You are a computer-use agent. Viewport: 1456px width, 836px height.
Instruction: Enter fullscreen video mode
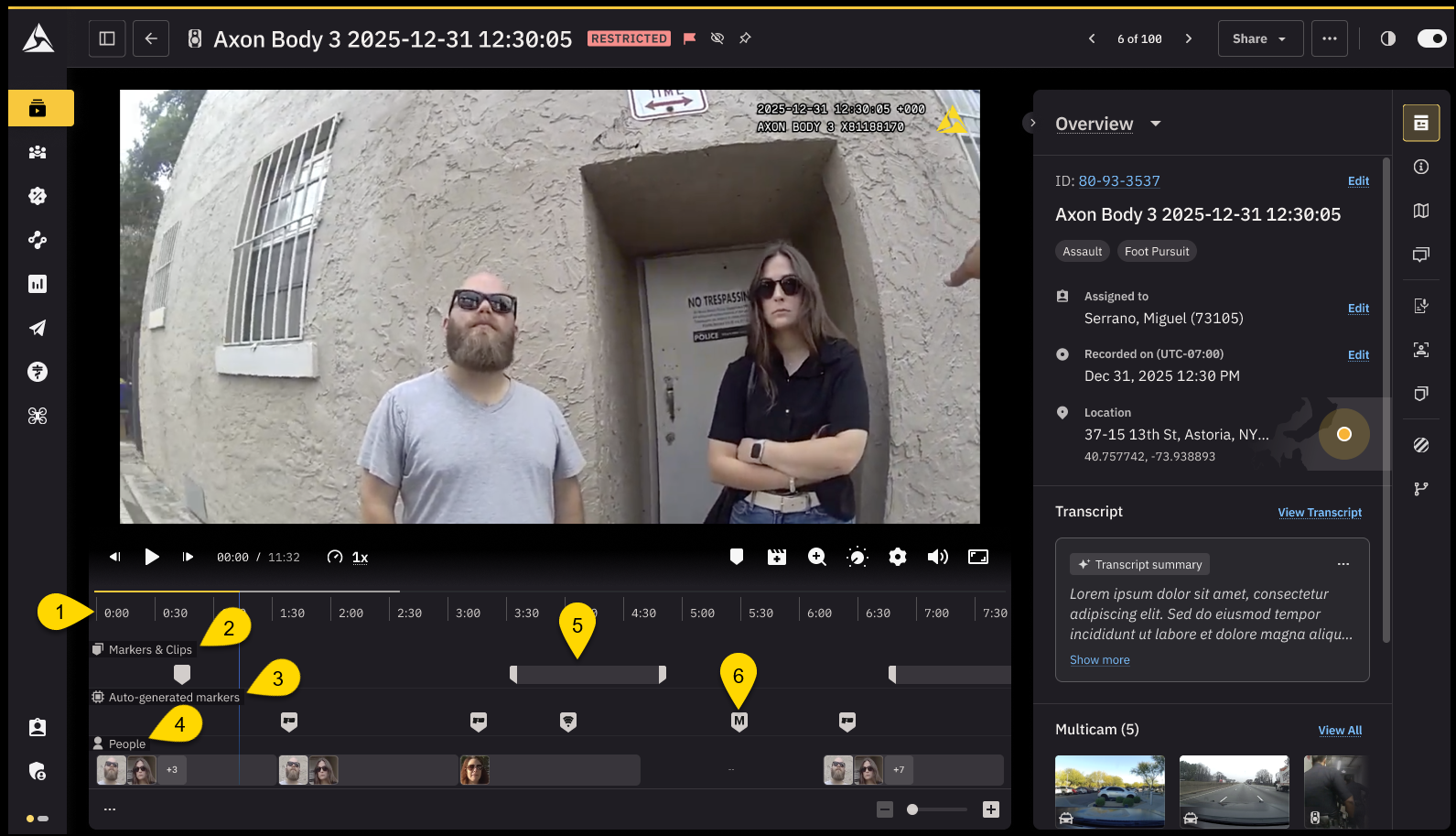(978, 557)
